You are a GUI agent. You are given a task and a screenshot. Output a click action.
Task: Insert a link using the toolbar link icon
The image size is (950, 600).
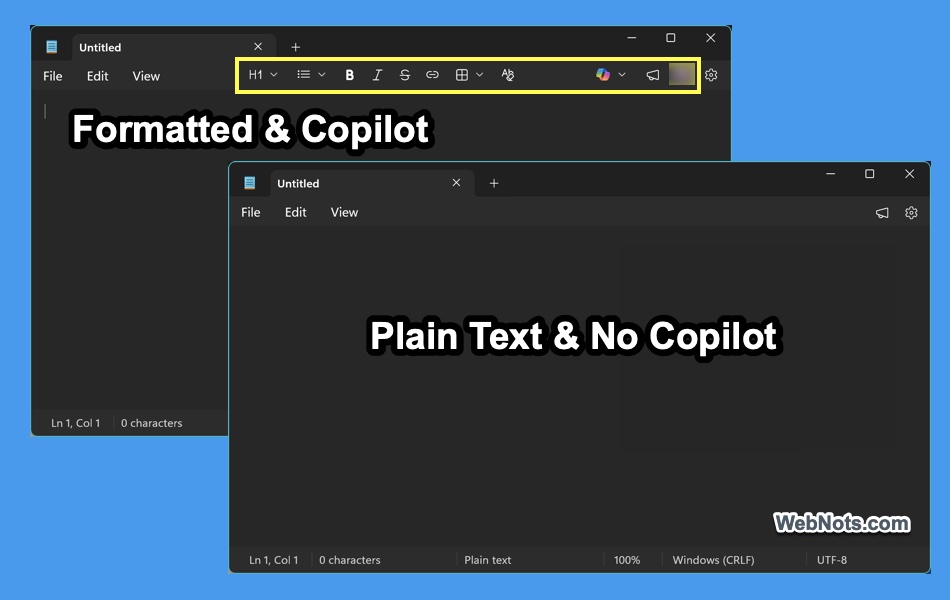432,75
